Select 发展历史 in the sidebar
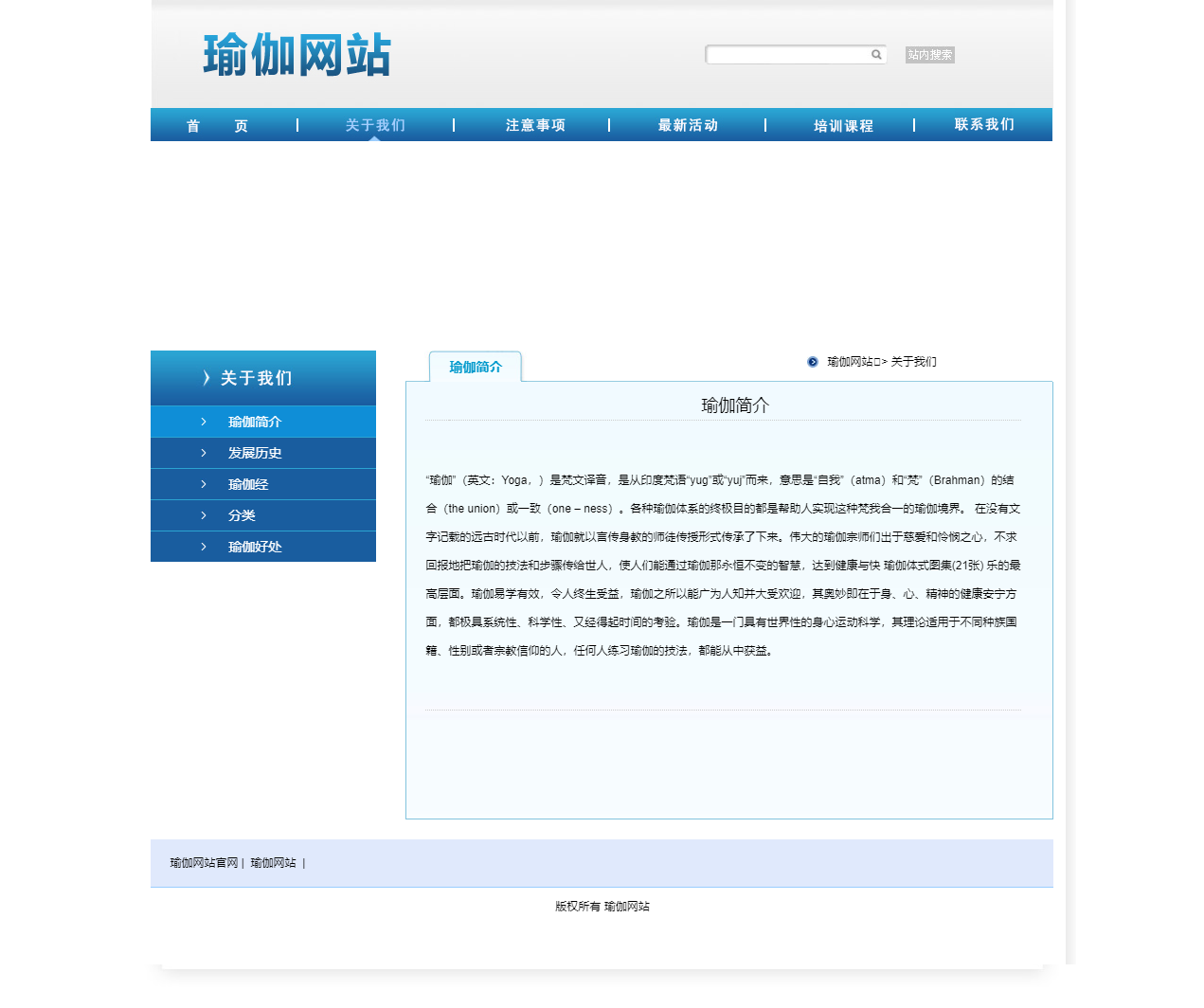This screenshot has width=1204, height=1008. (263, 453)
